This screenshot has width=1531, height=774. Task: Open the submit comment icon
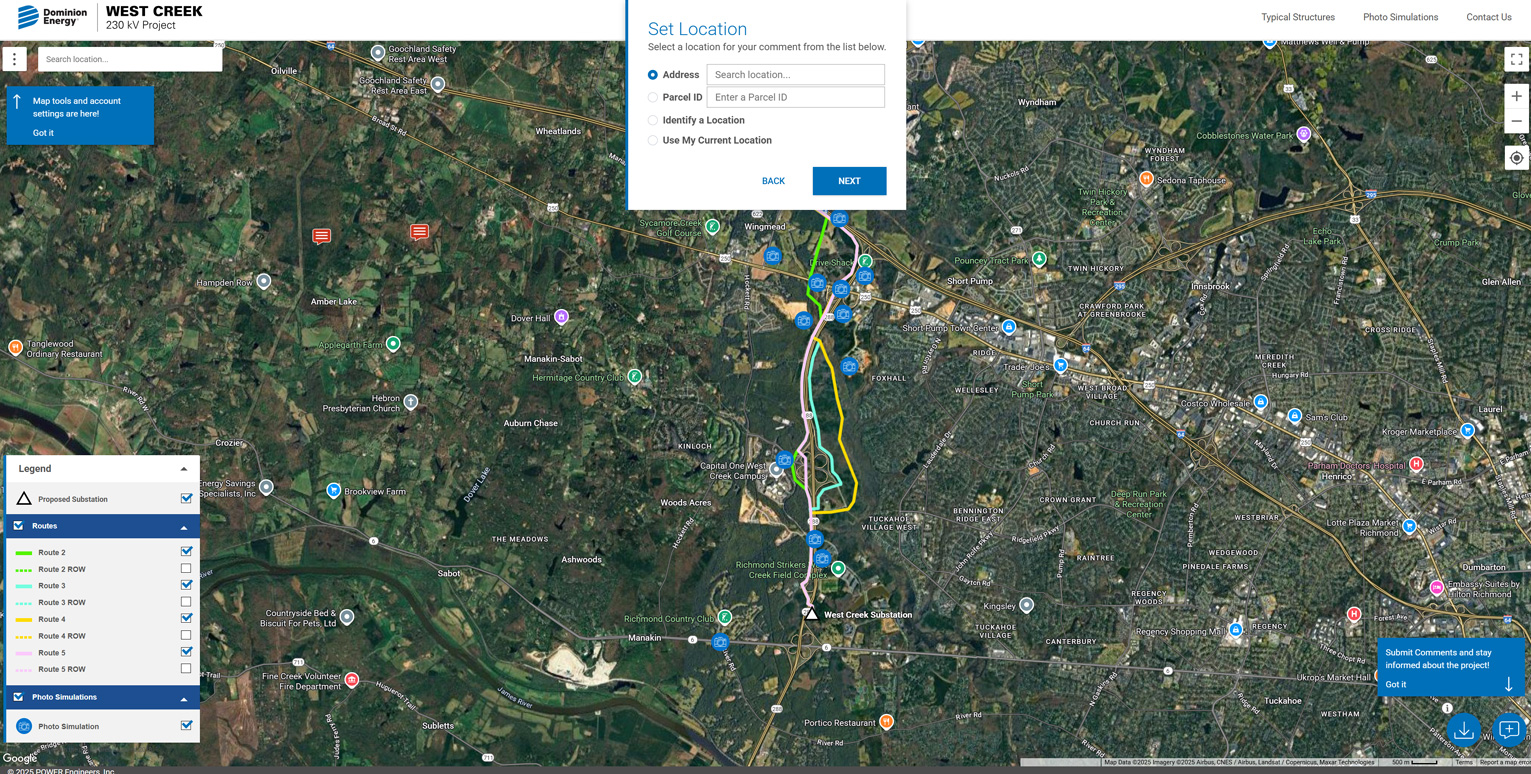tap(1509, 730)
